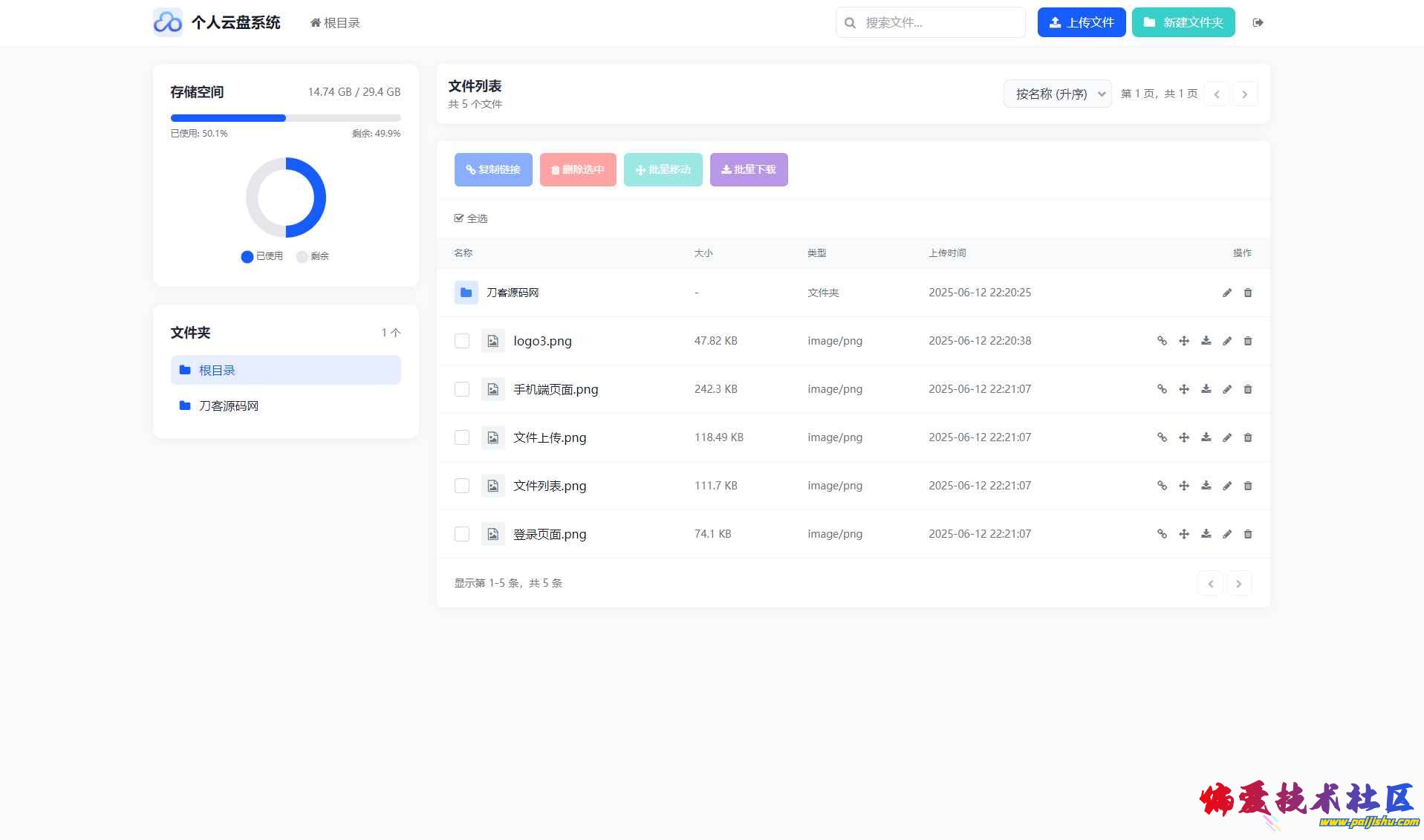This screenshot has width=1424, height=840.
Task: Check the box for logo3.png
Action: tap(462, 341)
